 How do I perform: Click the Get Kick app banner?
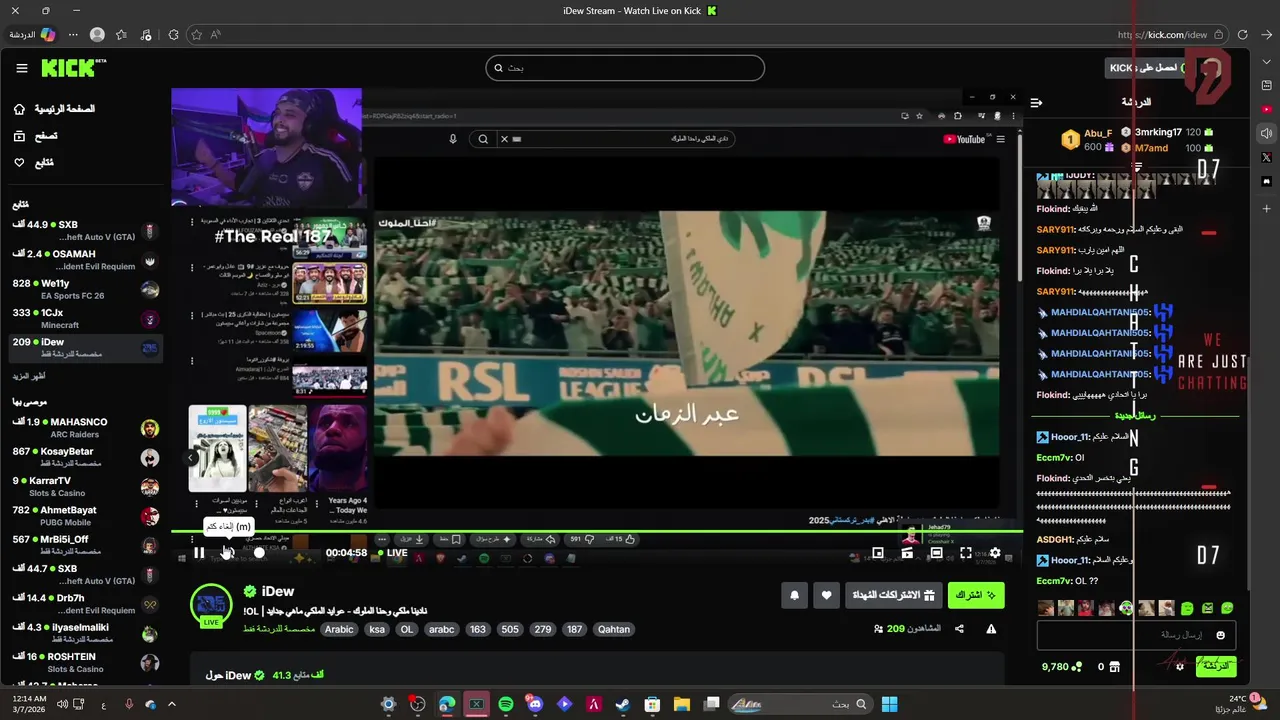tap(1146, 68)
